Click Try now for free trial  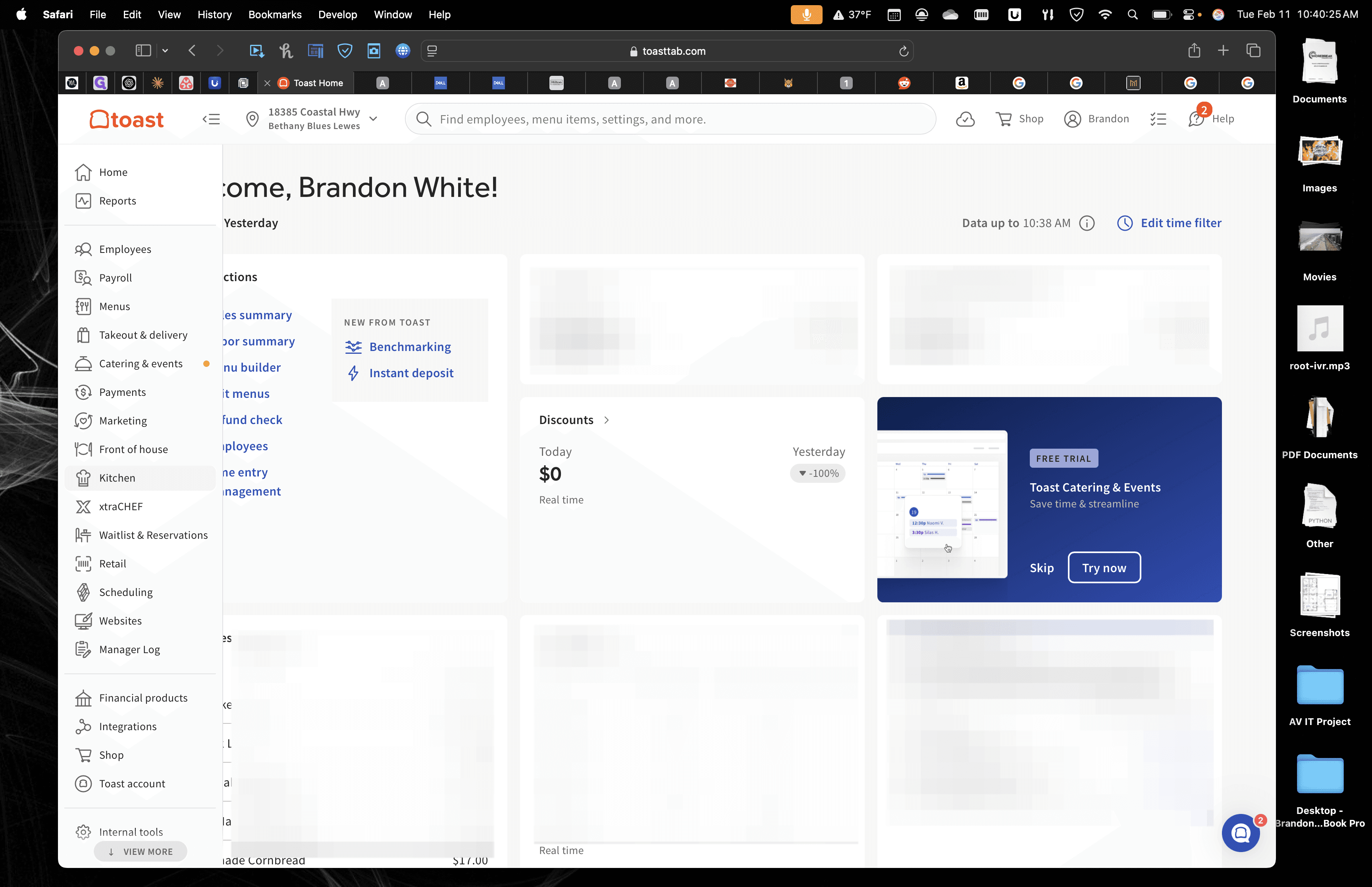coord(1104,567)
